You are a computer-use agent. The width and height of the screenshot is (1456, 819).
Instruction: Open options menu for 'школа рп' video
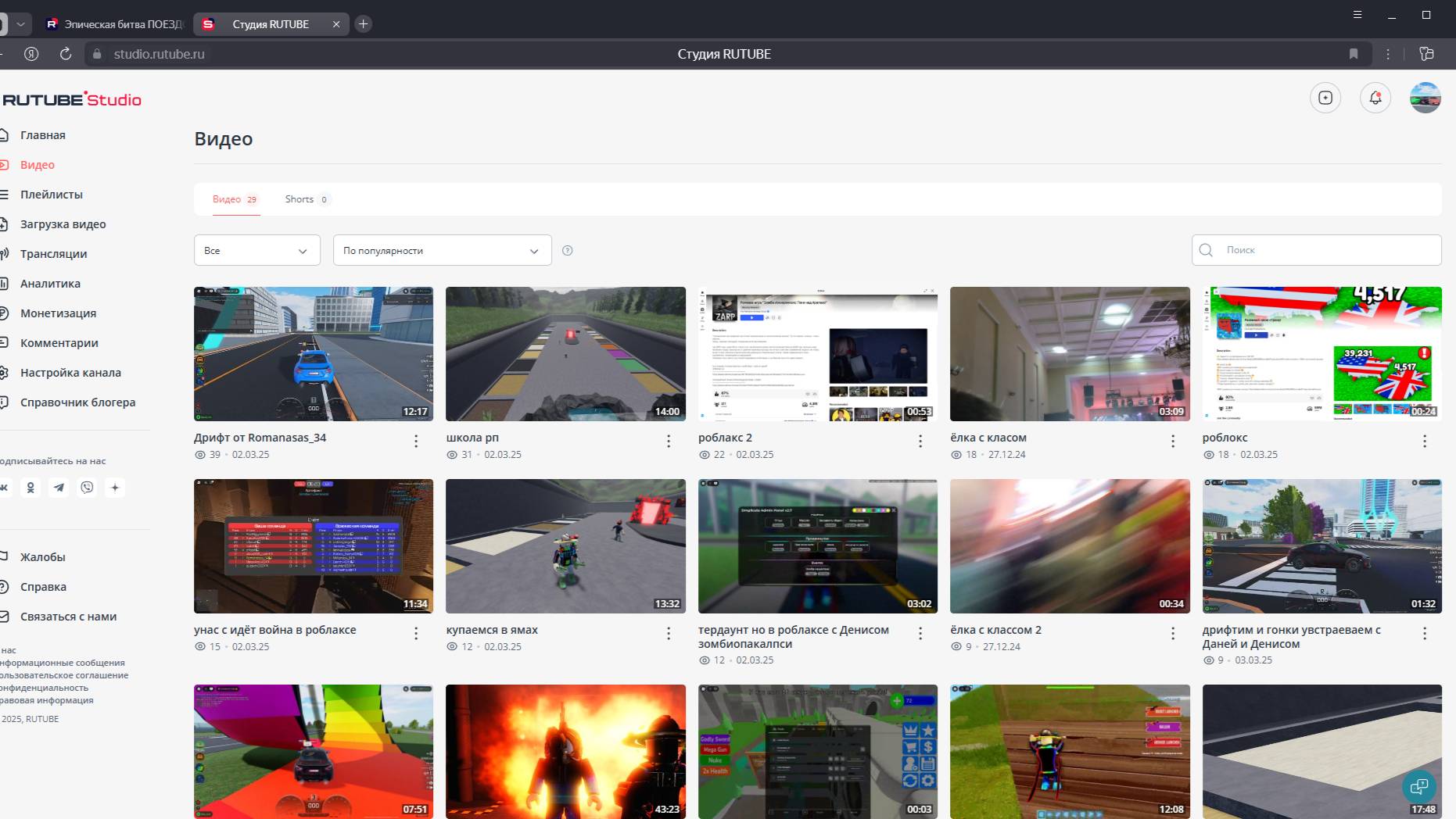(669, 442)
